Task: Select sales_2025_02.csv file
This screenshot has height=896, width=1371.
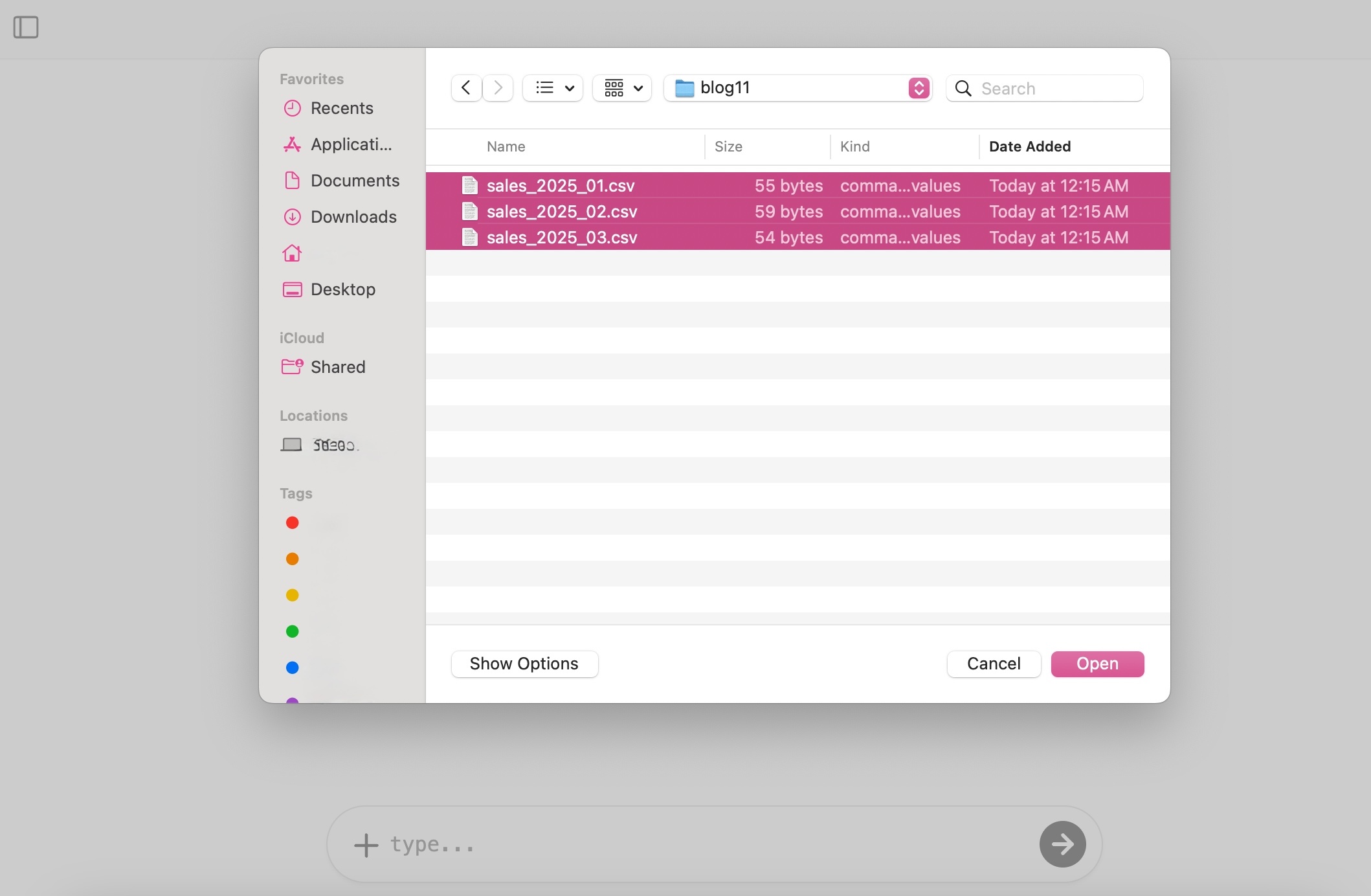Action: (797, 212)
